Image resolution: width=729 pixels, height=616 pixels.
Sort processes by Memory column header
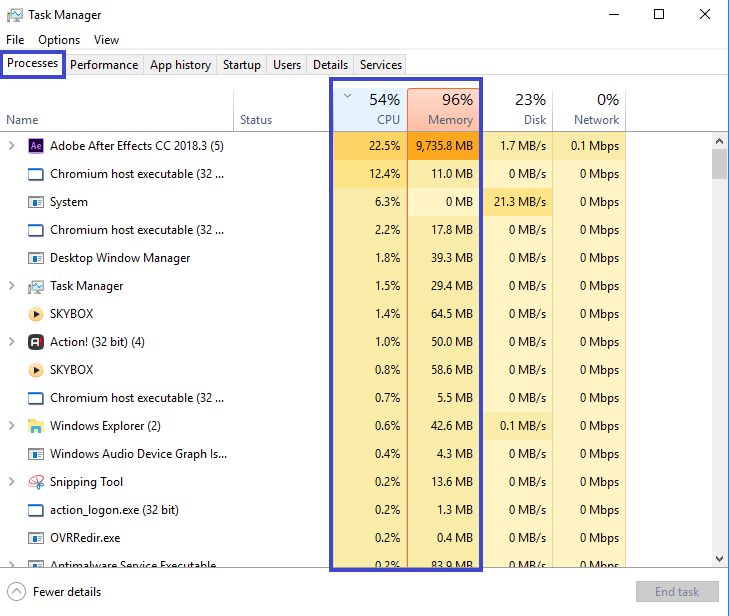click(x=444, y=109)
